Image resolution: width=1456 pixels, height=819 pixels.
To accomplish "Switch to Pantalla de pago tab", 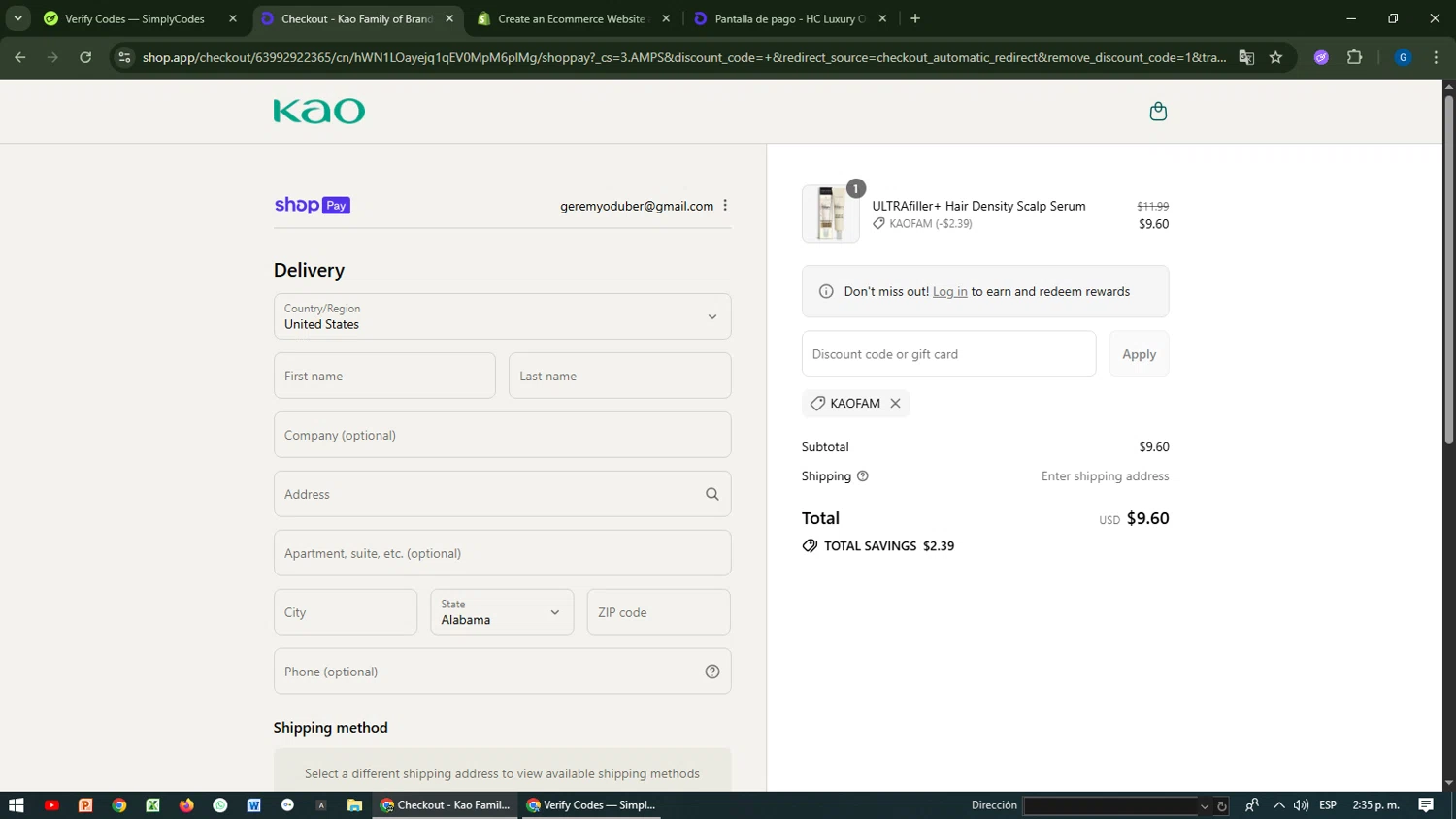I will pos(790,18).
